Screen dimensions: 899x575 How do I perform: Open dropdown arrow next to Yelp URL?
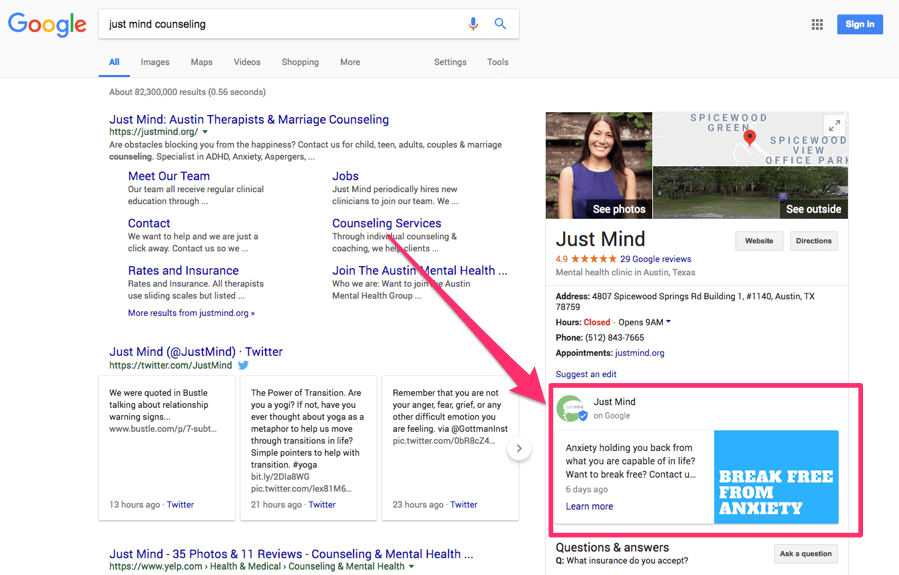pyautogui.click(x=411, y=567)
